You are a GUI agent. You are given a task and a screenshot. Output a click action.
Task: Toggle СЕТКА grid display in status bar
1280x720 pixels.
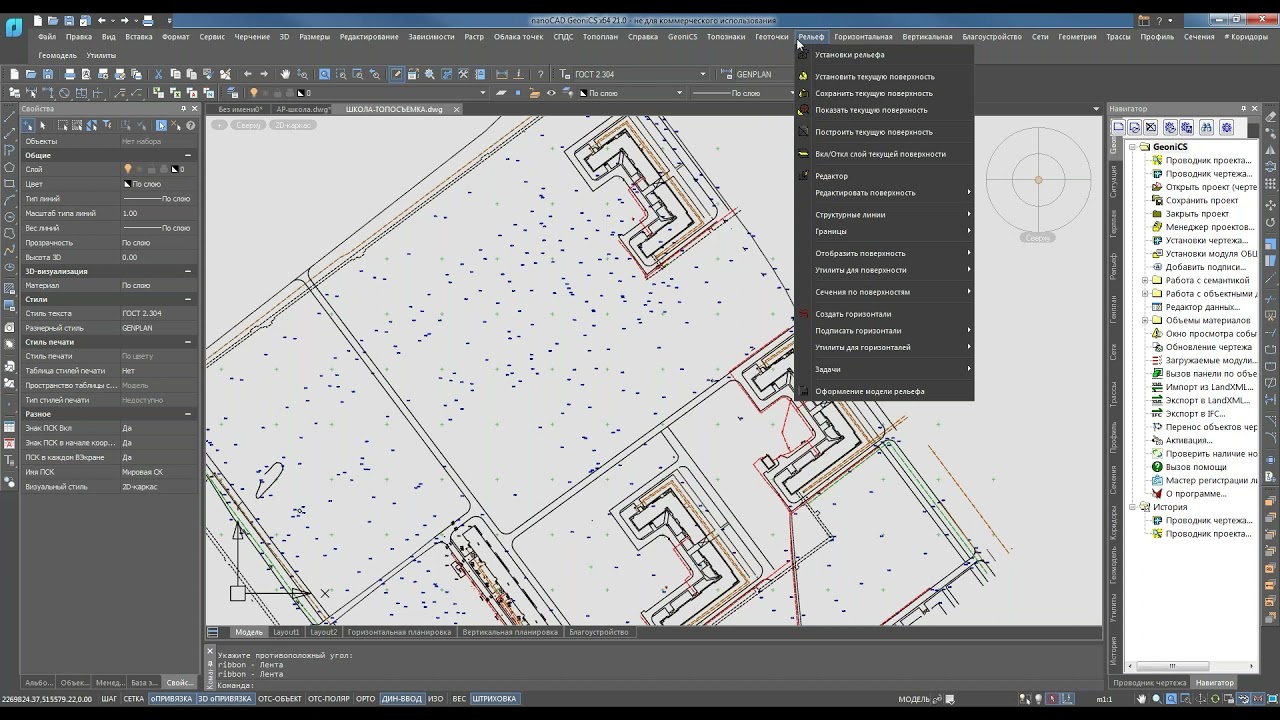pyautogui.click(x=133, y=699)
